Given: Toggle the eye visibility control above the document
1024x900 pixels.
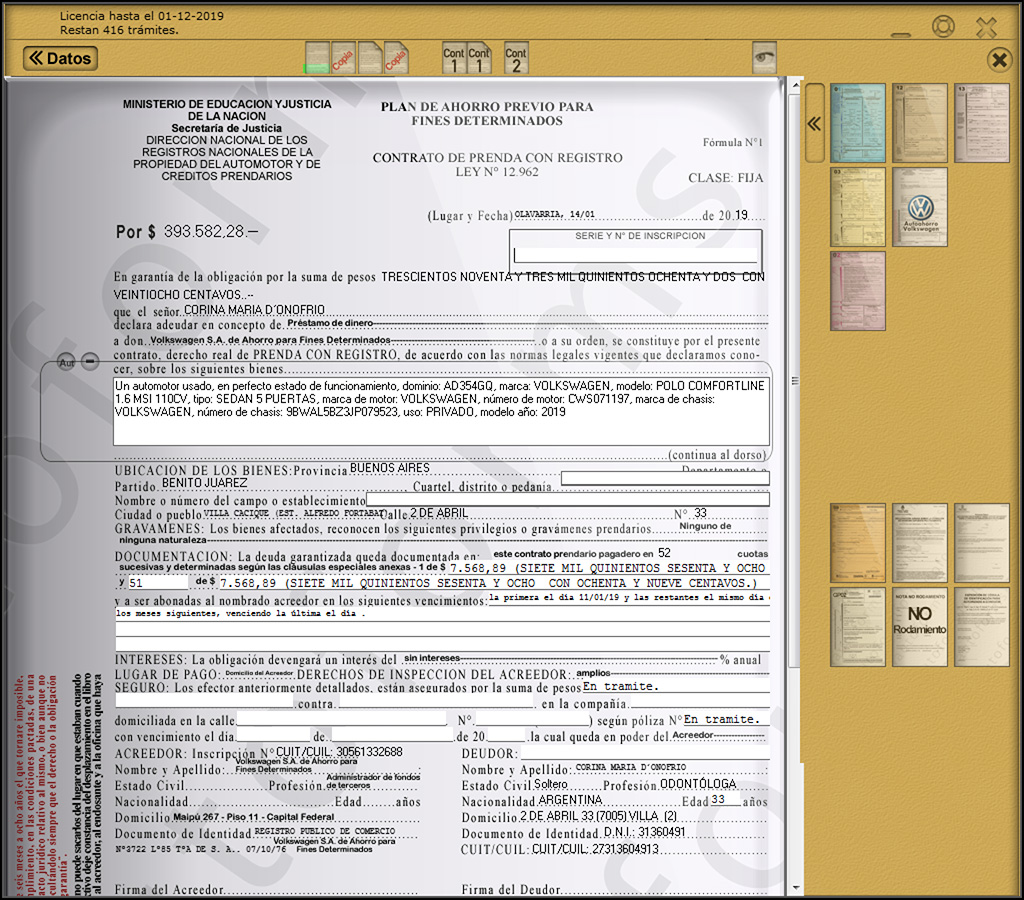Looking at the screenshot, I should pos(765,57).
